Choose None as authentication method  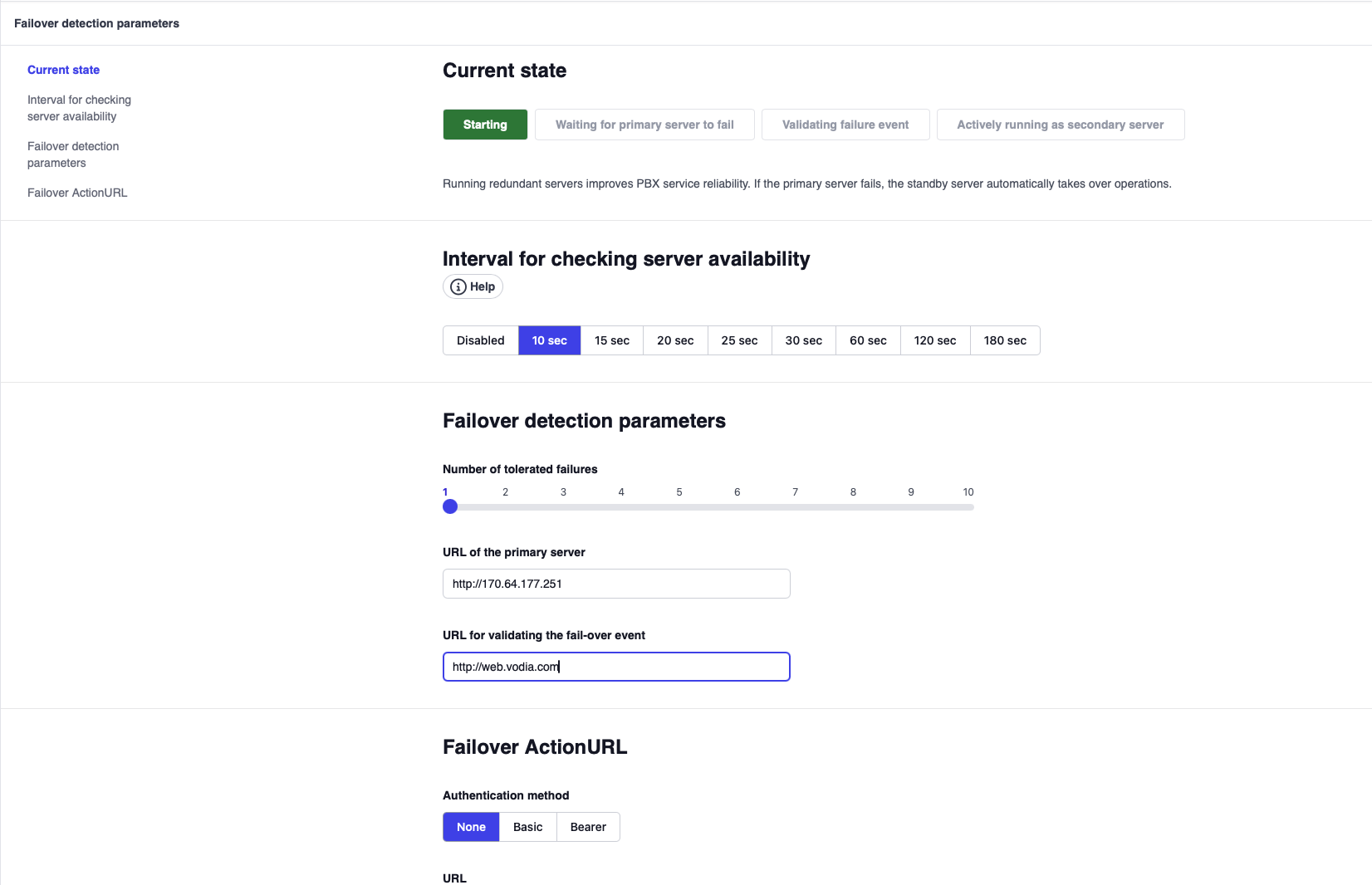click(471, 827)
